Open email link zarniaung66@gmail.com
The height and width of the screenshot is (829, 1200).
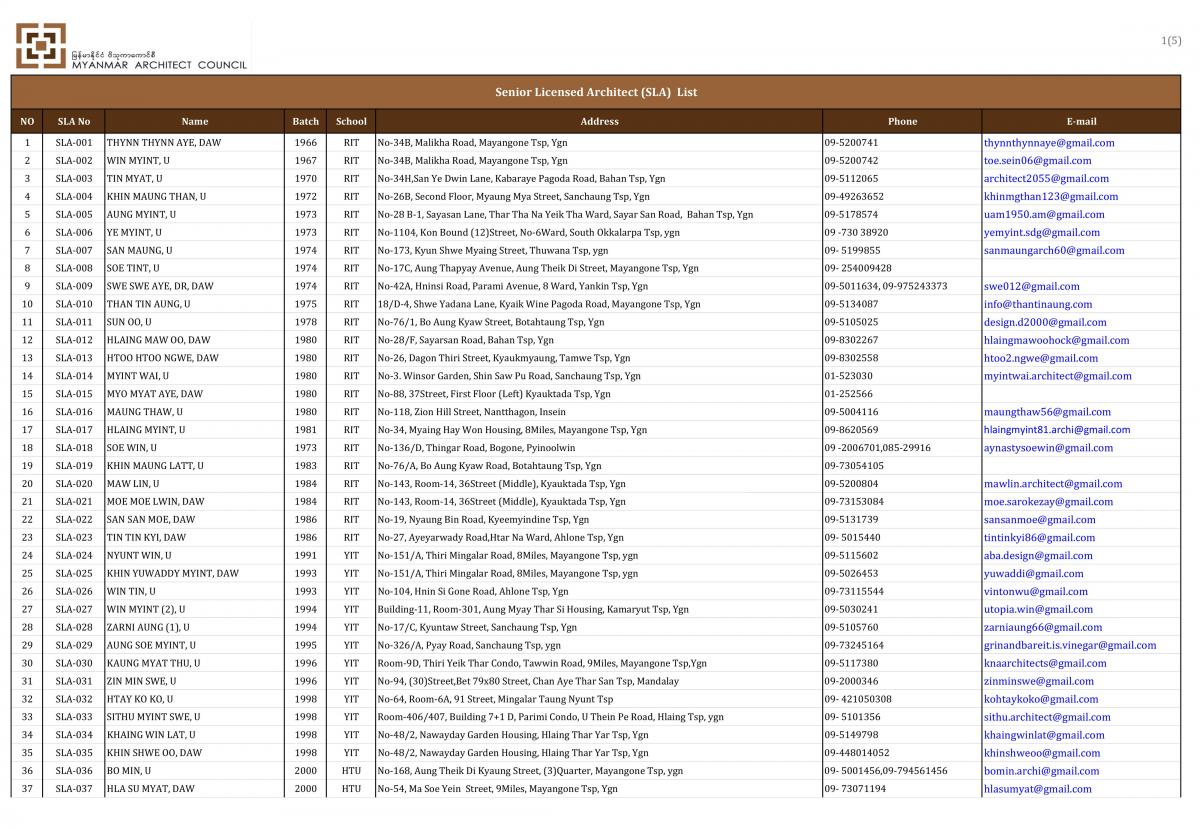coord(1043,628)
